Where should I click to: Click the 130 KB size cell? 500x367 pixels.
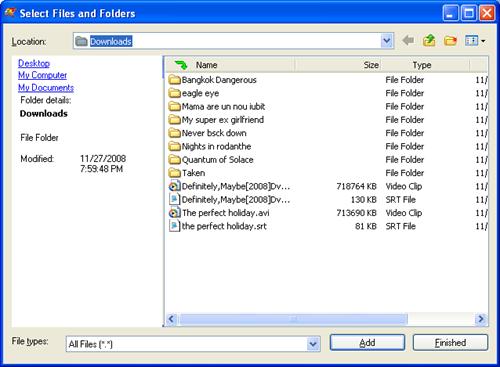tap(363, 199)
